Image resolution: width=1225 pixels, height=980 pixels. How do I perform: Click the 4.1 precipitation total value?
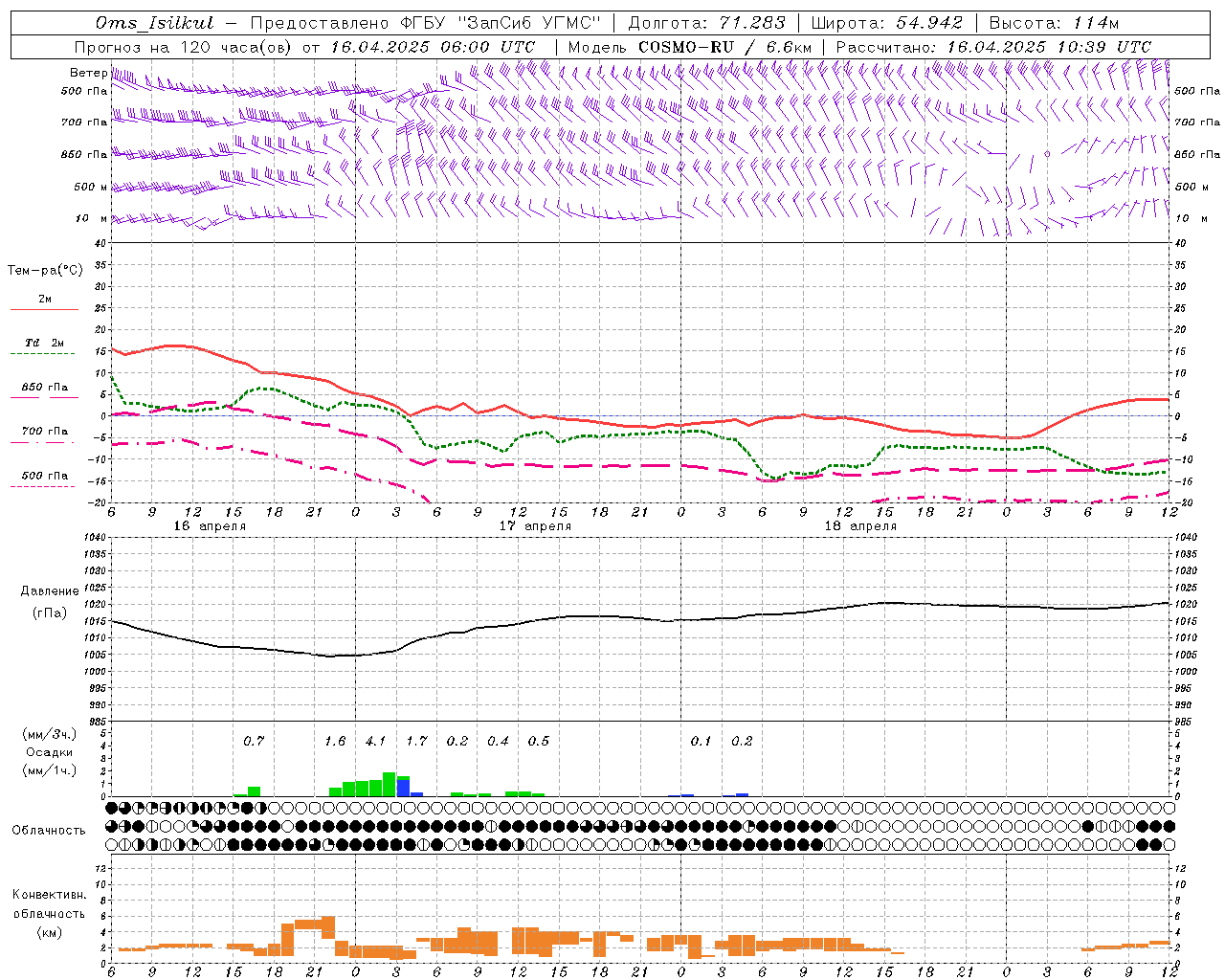(375, 741)
